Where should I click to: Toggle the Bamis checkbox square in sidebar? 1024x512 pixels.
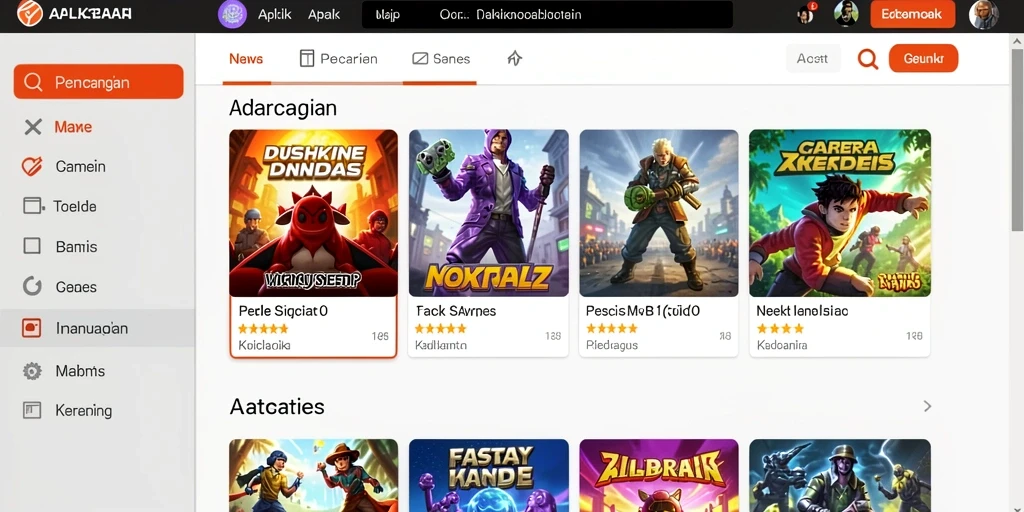click(32, 246)
